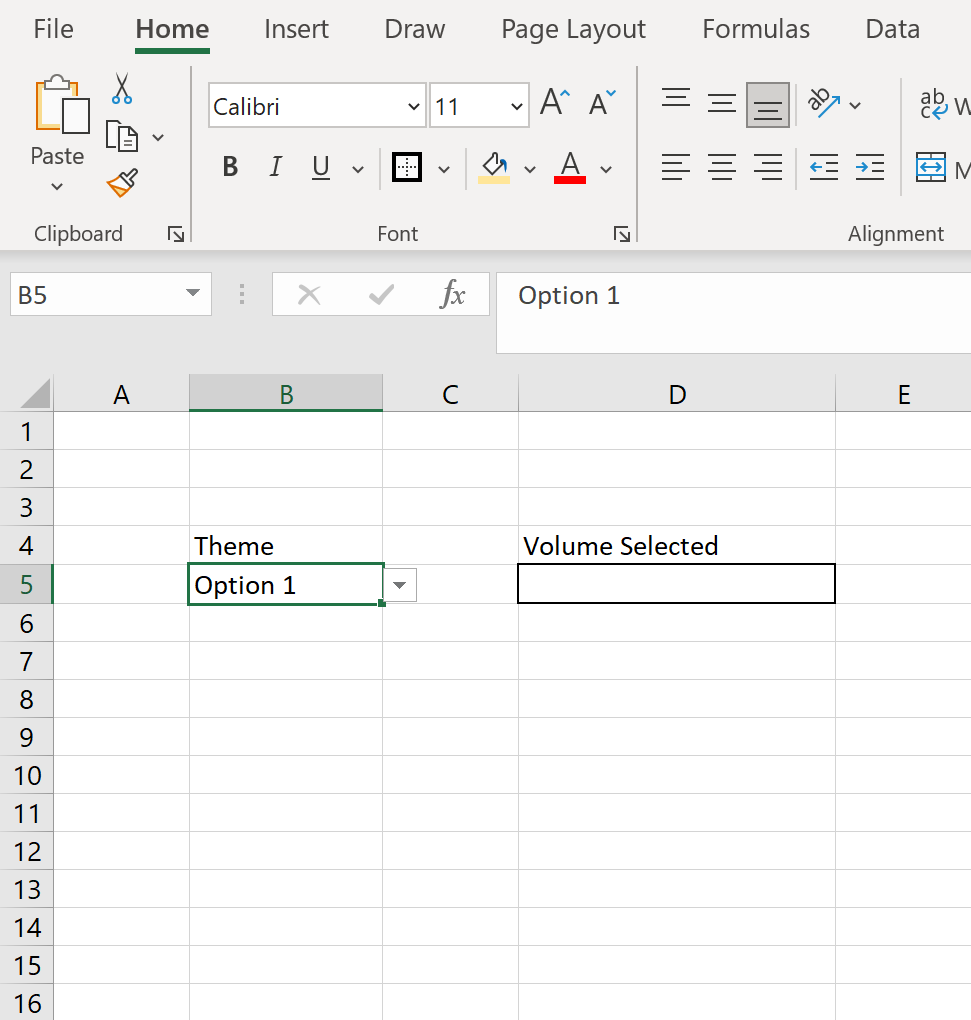Select the Theme cell

click(286, 545)
